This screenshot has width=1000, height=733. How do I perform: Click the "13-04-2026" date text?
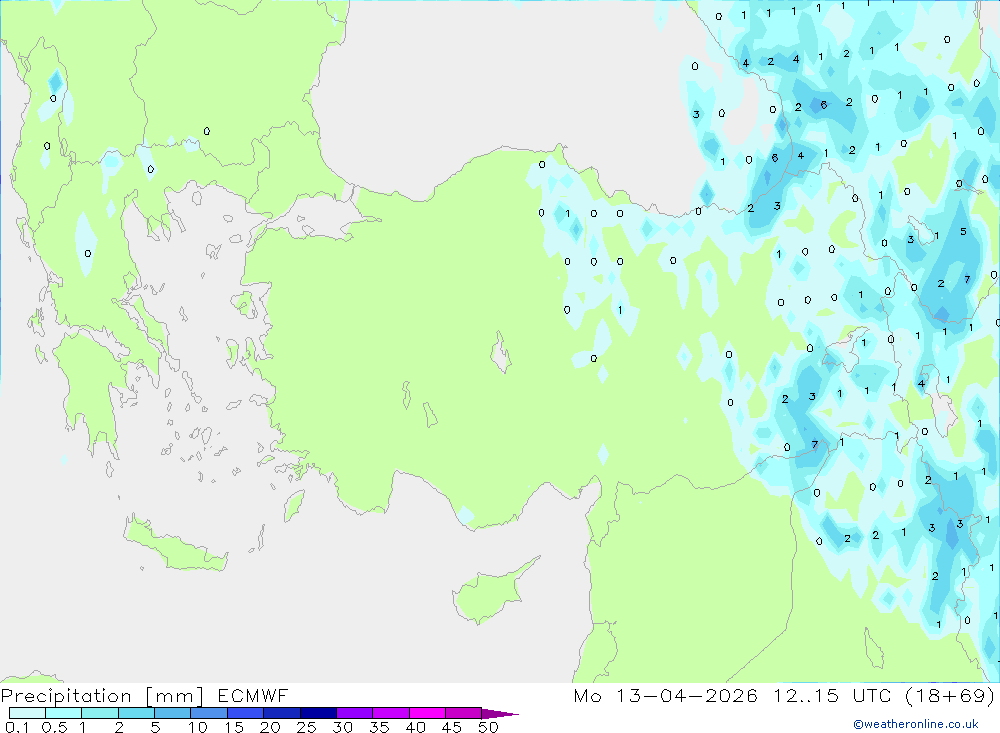click(687, 695)
